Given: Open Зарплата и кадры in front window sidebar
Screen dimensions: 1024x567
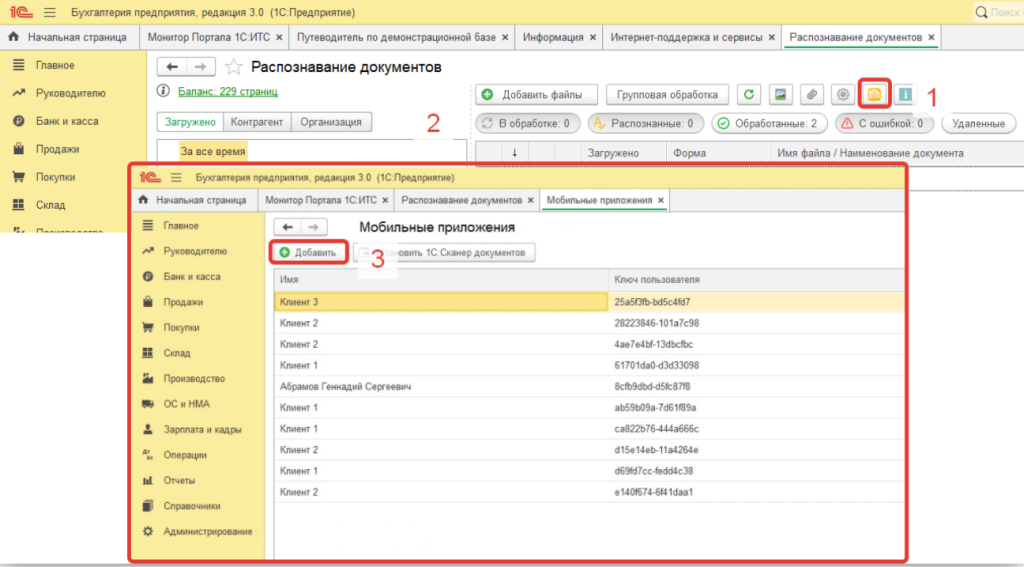Looking at the screenshot, I should 202,429.
